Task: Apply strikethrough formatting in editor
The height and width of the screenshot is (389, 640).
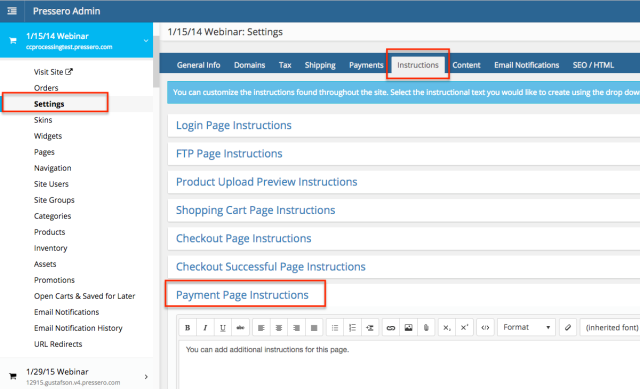Action: [240, 327]
